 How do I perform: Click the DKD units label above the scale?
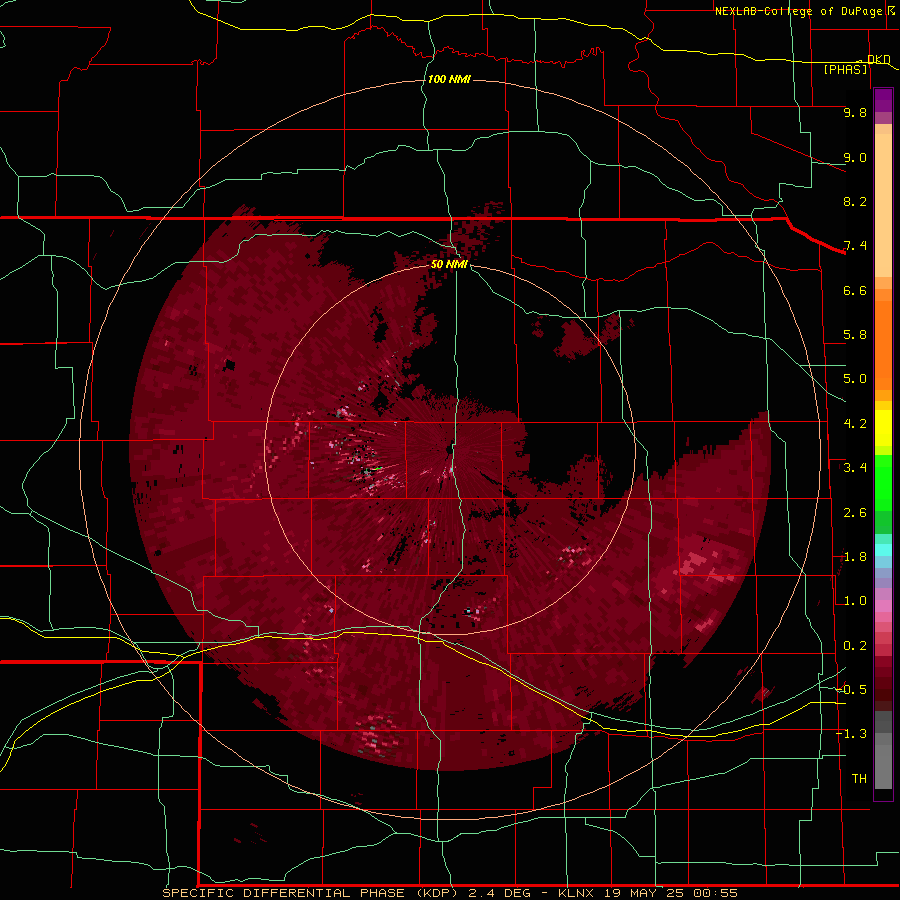point(879,59)
